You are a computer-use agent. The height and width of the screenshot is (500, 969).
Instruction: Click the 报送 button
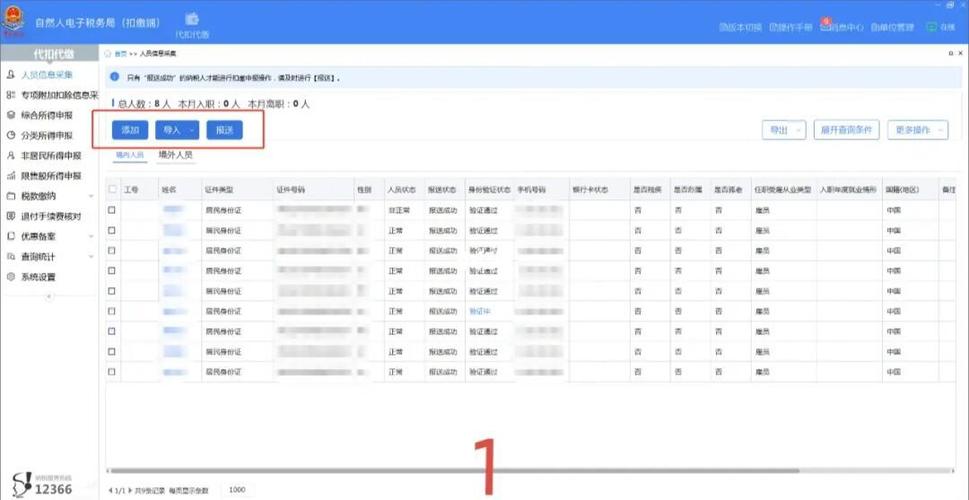[224, 130]
